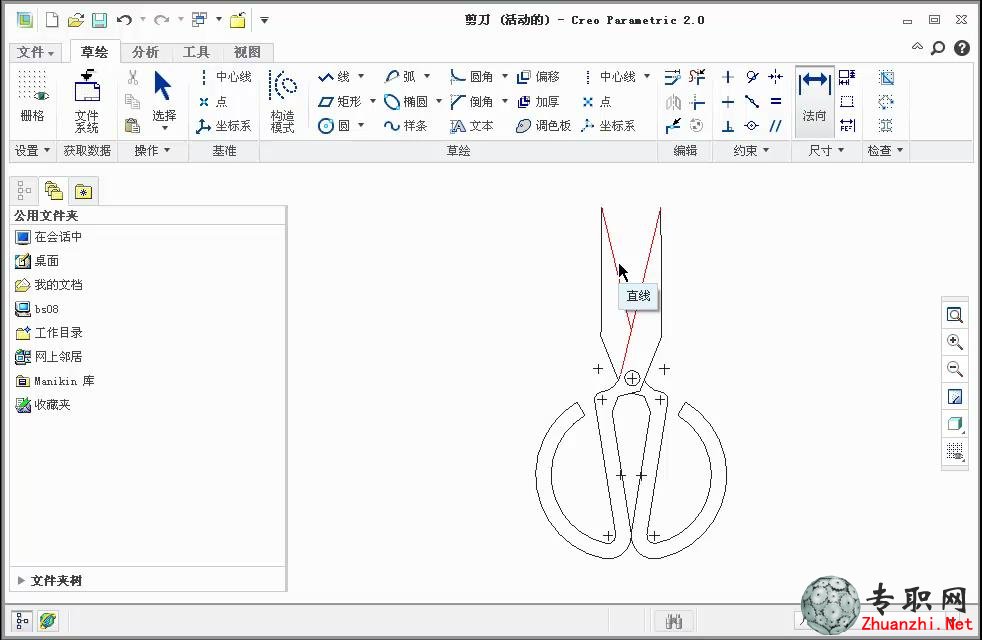This screenshot has width=982, height=640.
Task: Select the 弧 arc tool
Action: click(x=400, y=77)
